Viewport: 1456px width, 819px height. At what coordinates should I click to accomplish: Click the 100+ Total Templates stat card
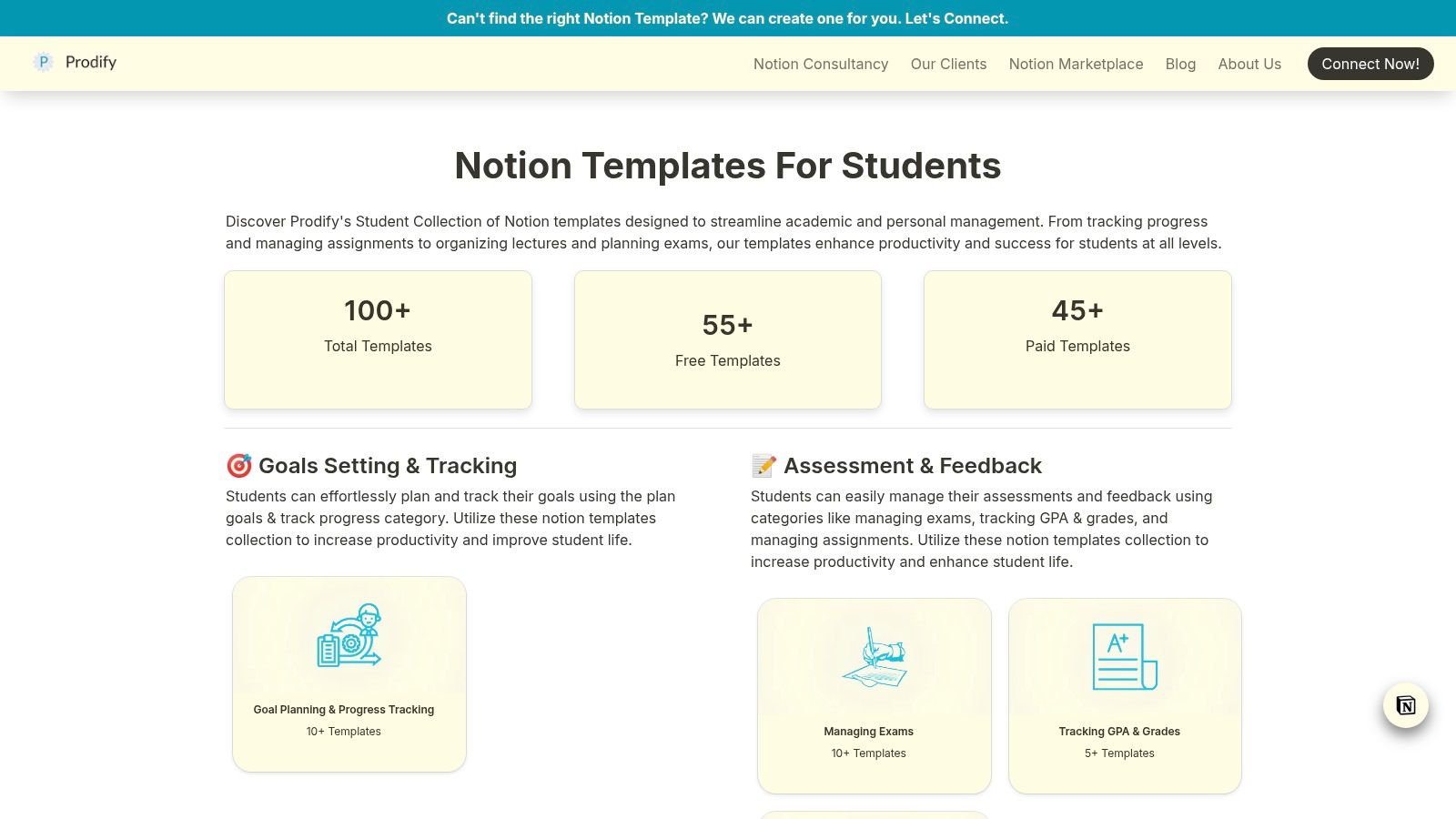pyautogui.click(x=378, y=339)
